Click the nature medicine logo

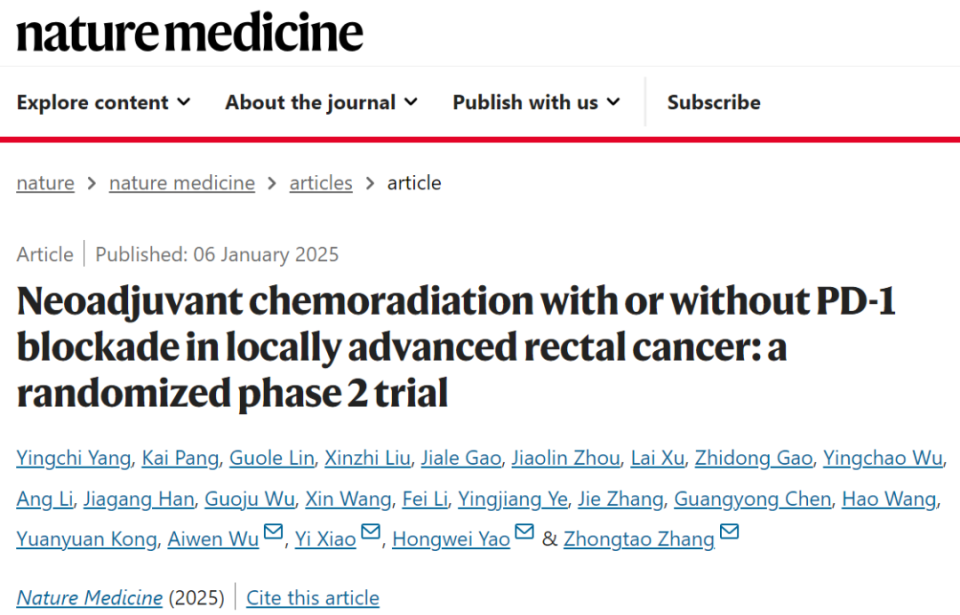(190, 33)
